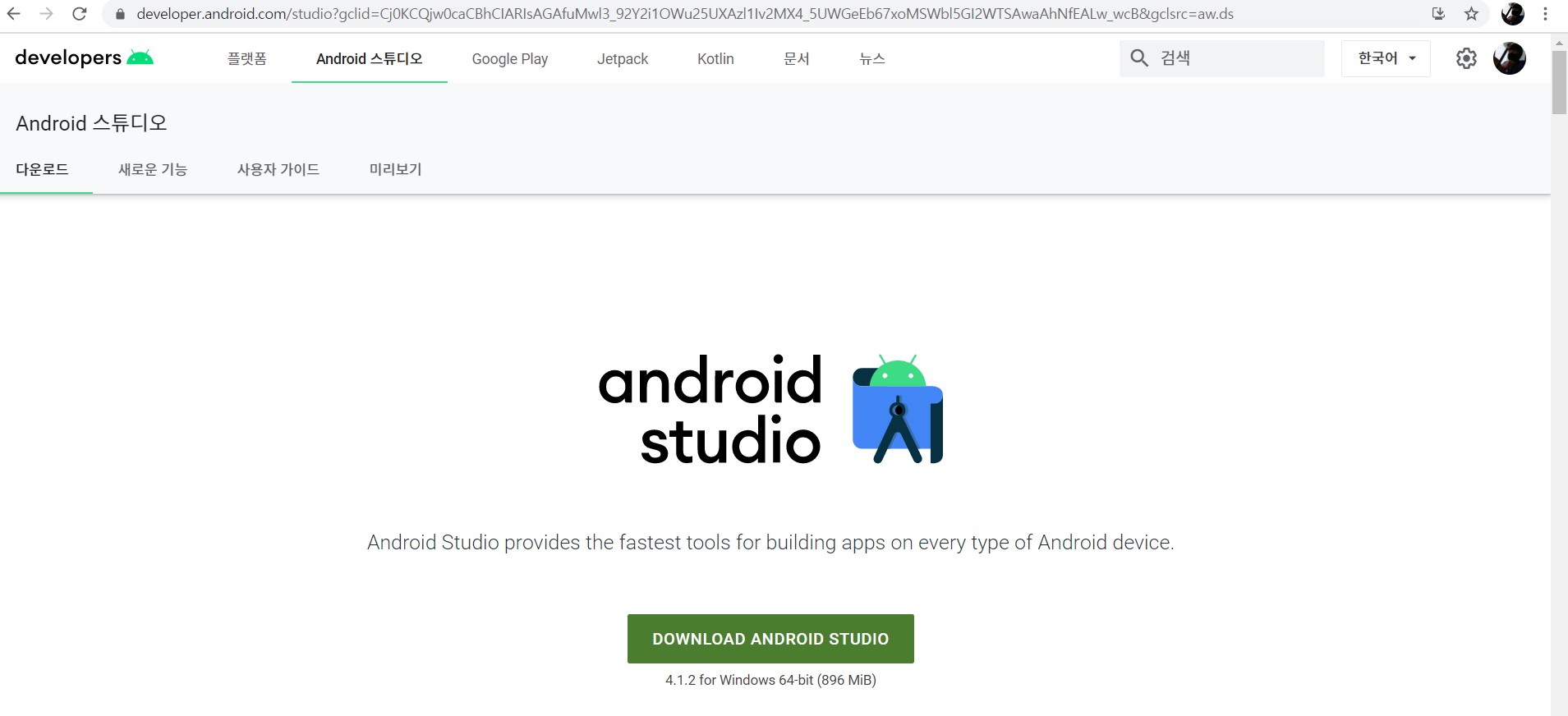
Task: Bookmark this page with star icon
Action: pyautogui.click(x=1471, y=14)
